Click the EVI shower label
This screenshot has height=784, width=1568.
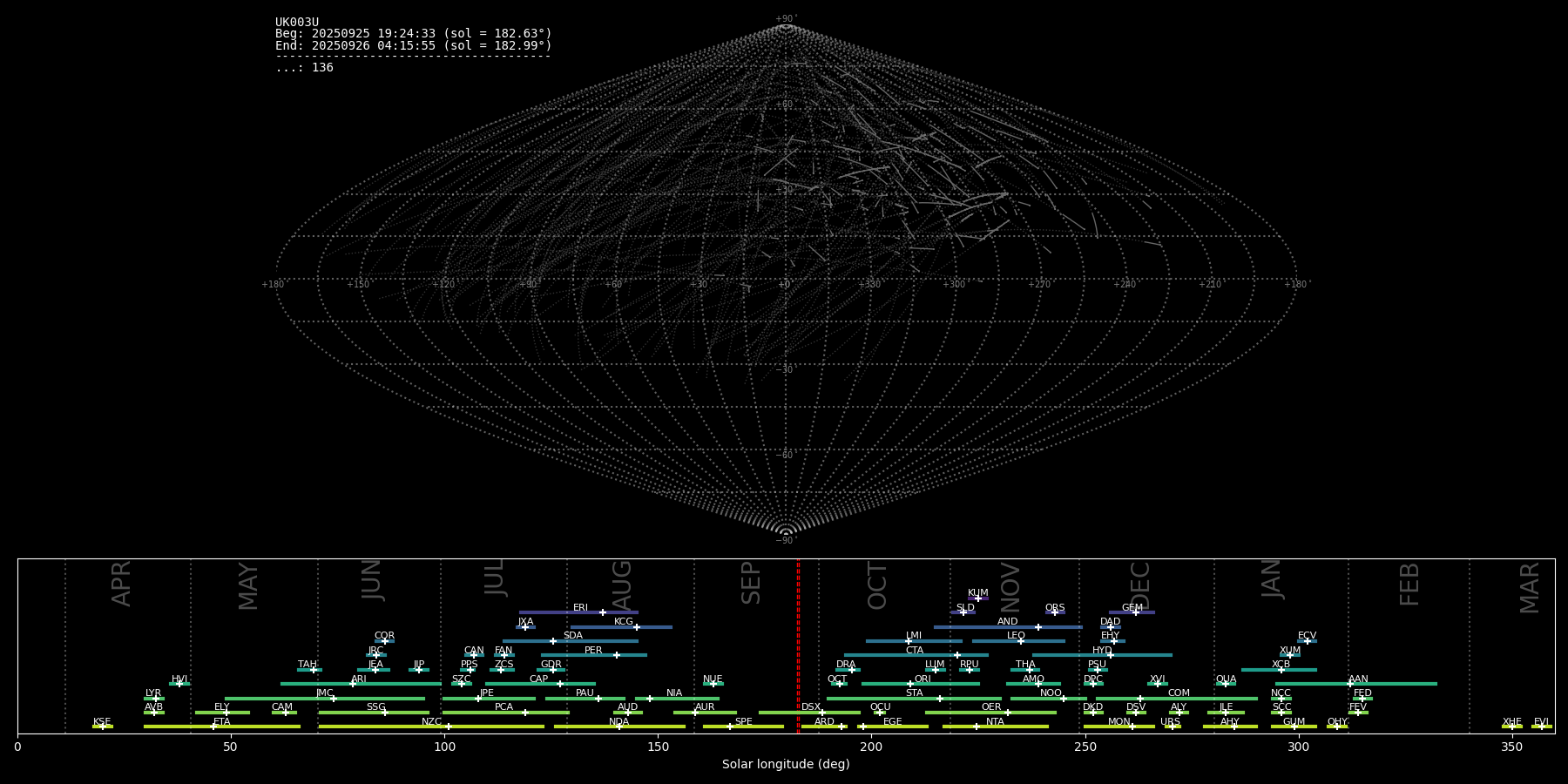click(1541, 722)
